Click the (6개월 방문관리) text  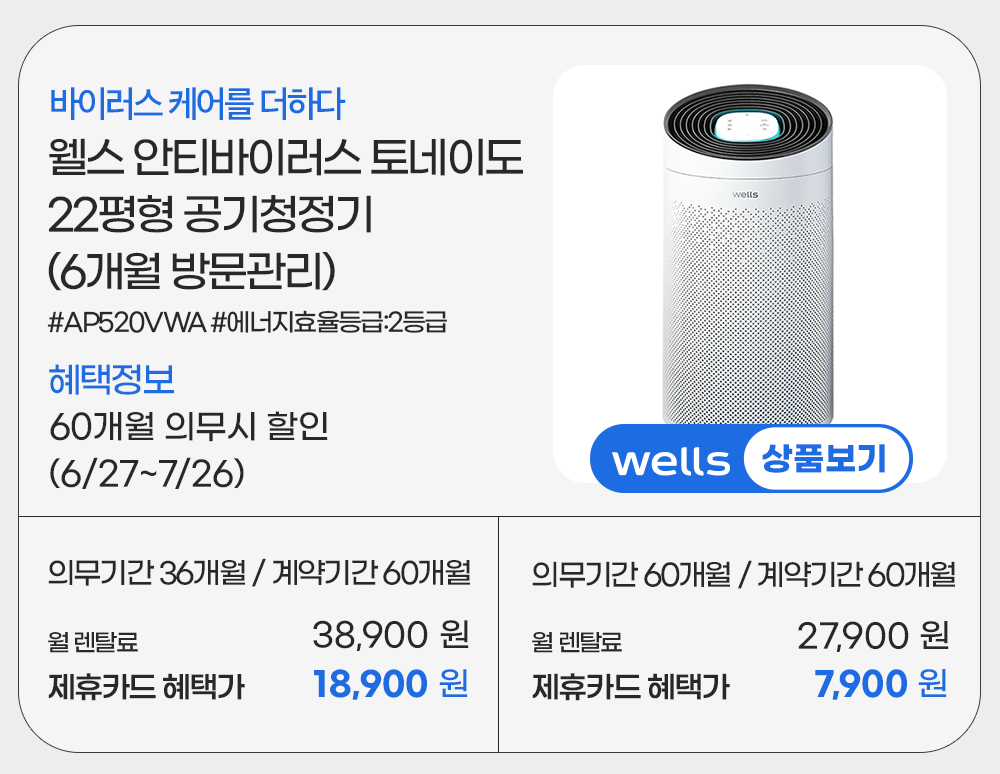click(x=197, y=271)
